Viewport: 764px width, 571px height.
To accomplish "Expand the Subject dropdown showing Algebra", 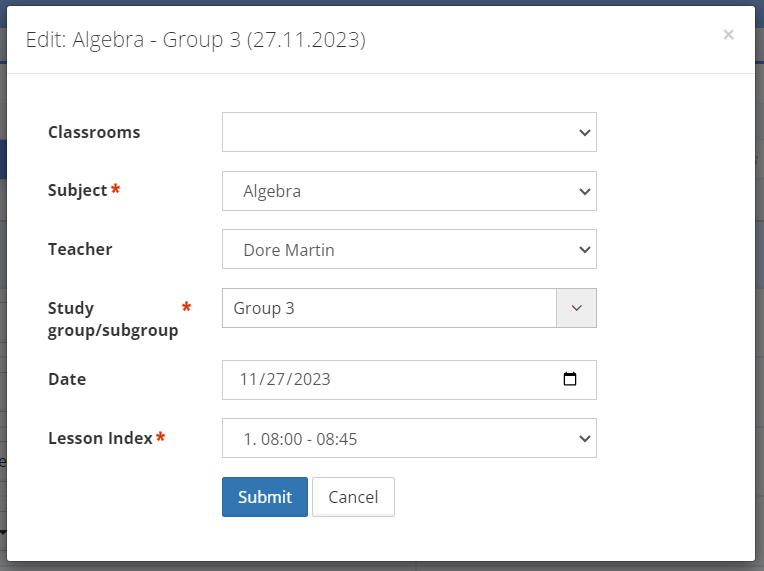I will [409, 191].
